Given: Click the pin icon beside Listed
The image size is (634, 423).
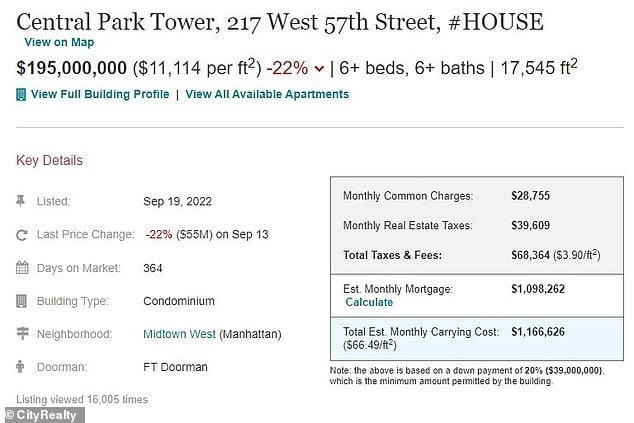Looking at the screenshot, I should (21, 201).
